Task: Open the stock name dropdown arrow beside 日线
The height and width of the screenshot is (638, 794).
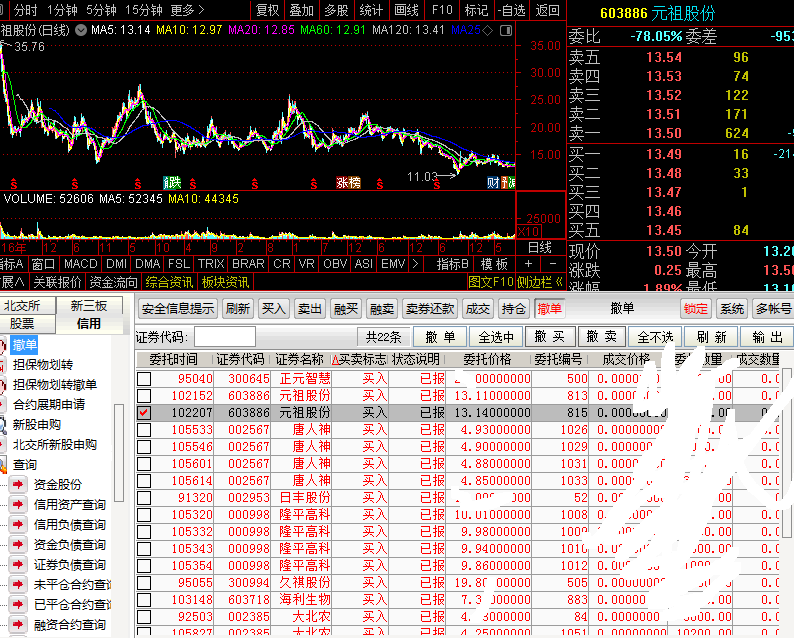Action: click(x=81, y=30)
